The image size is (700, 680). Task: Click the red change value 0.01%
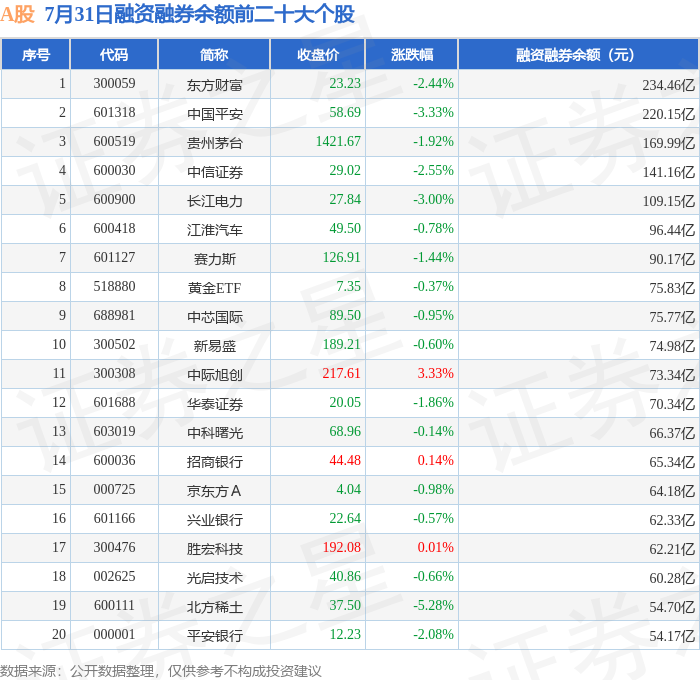435,548
